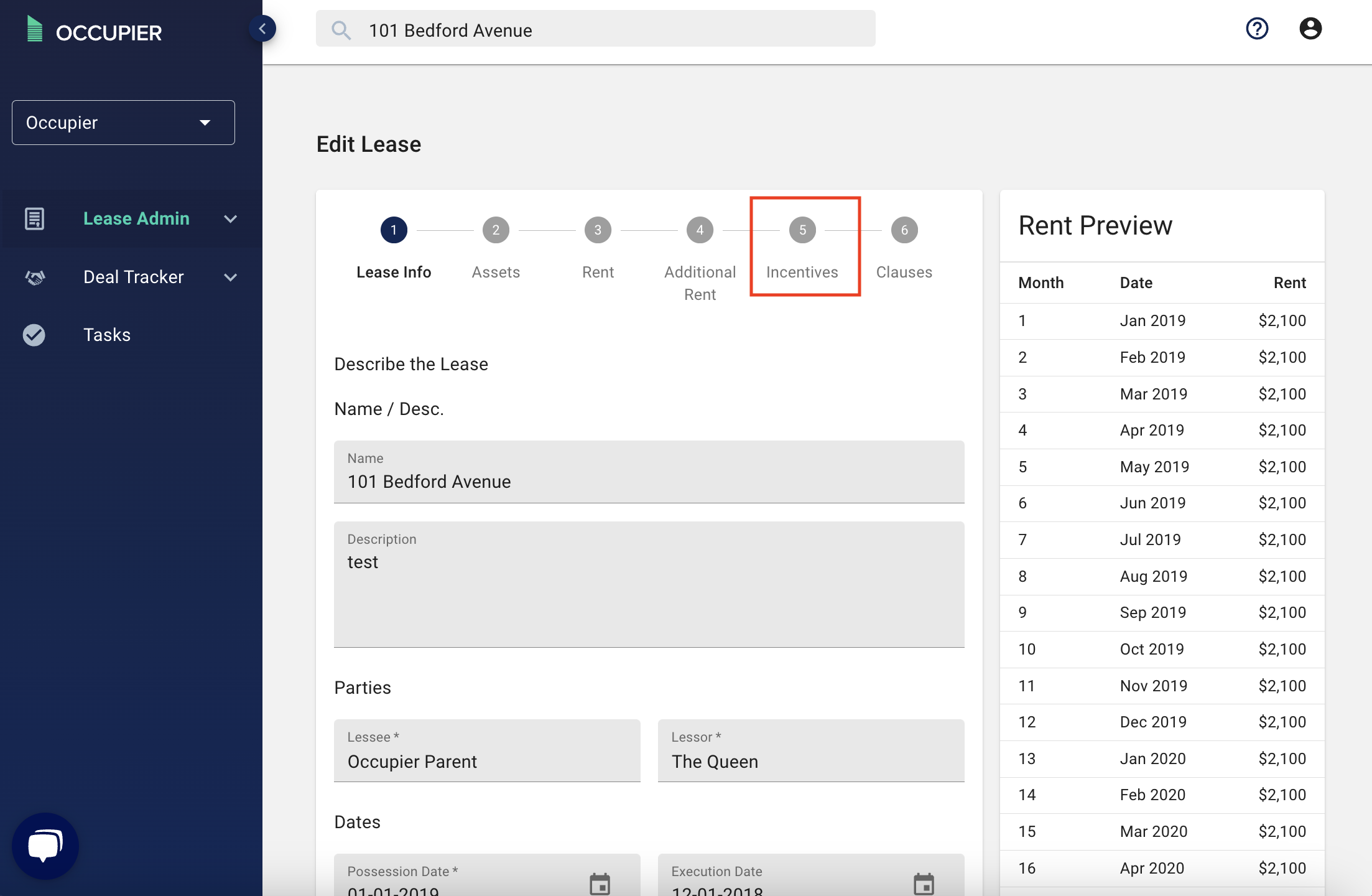
Task: Open the Execution Date calendar picker
Action: point(924,883)
